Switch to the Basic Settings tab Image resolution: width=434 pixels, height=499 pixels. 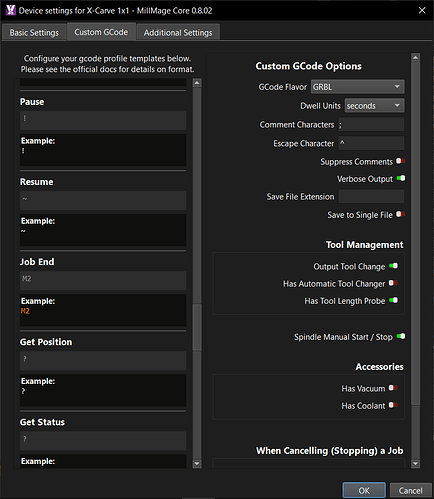coord(34,33)
